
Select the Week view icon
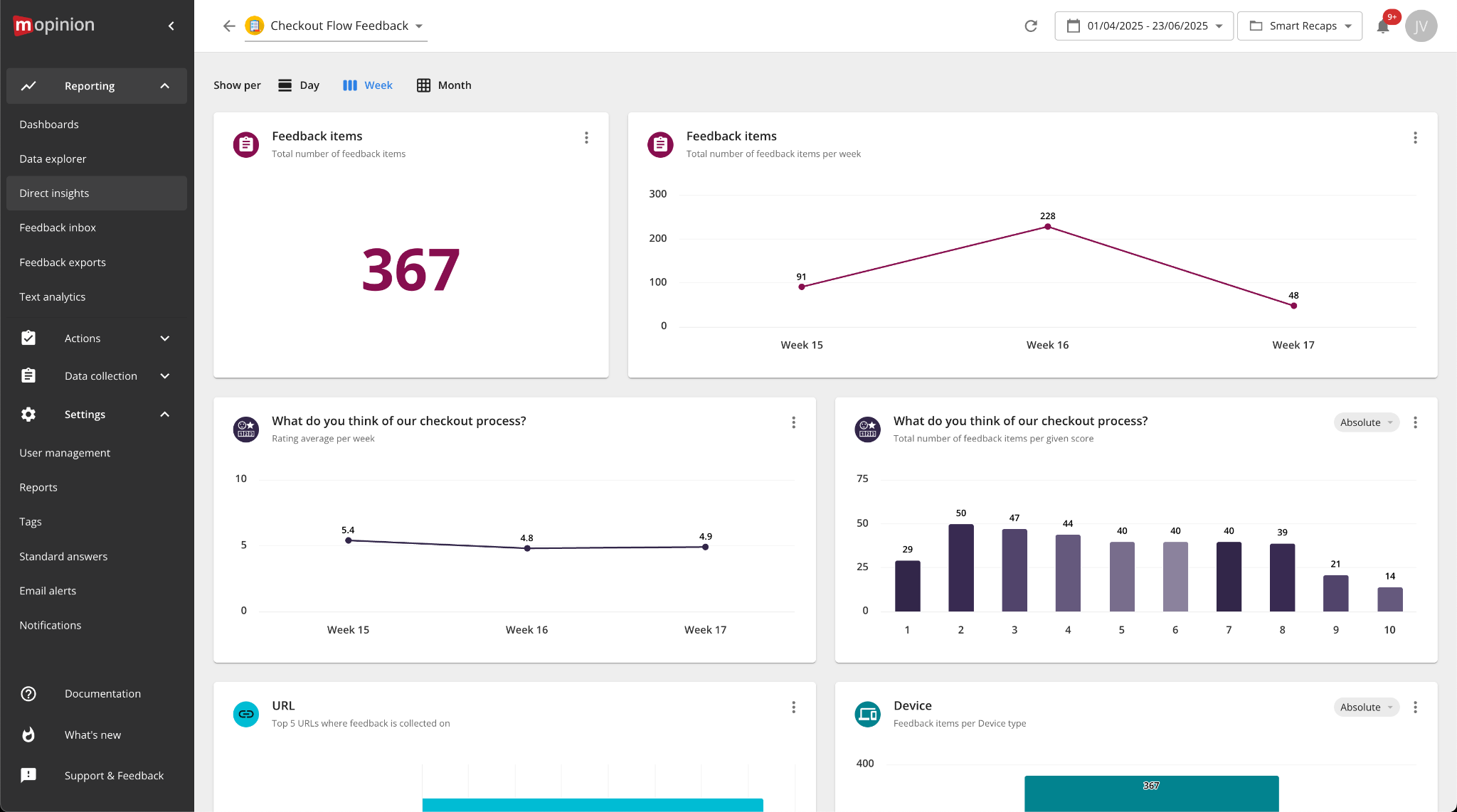(x=350, y=85)
